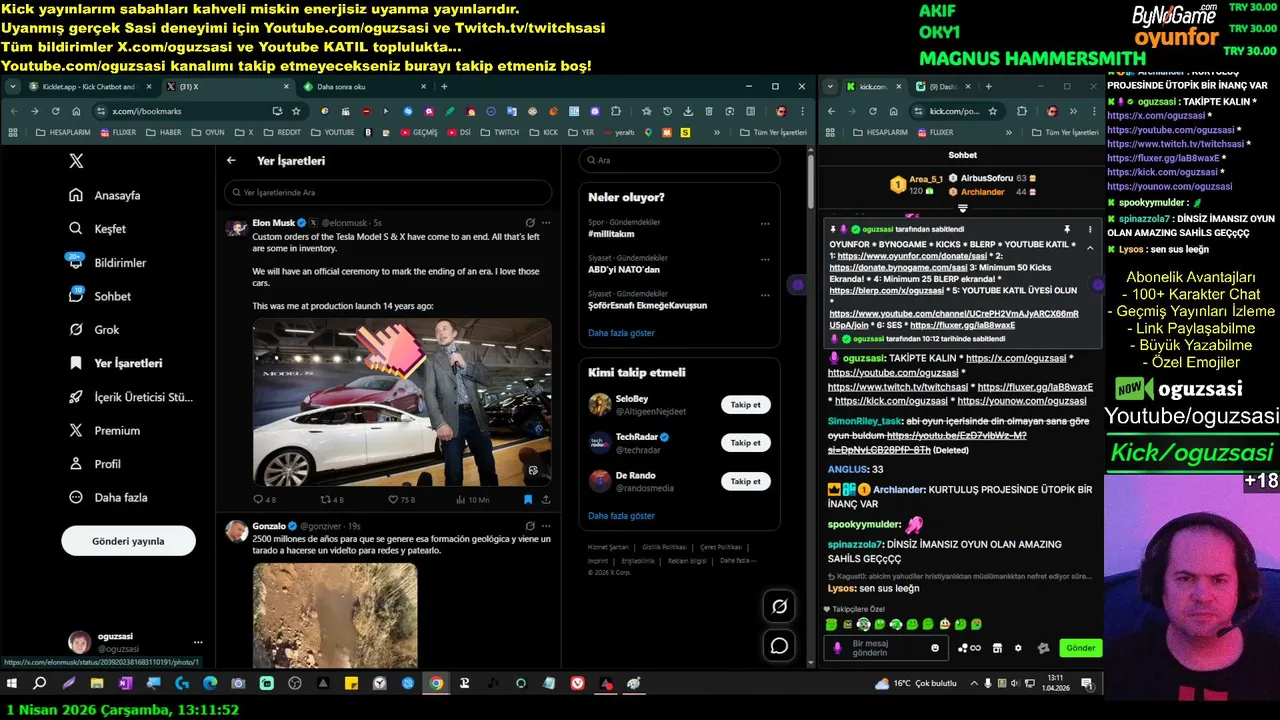Open Daha fazla menu in X sidebar
Image resolution: width=1280 pixels, height=720 pixels.
coord(108,497)
